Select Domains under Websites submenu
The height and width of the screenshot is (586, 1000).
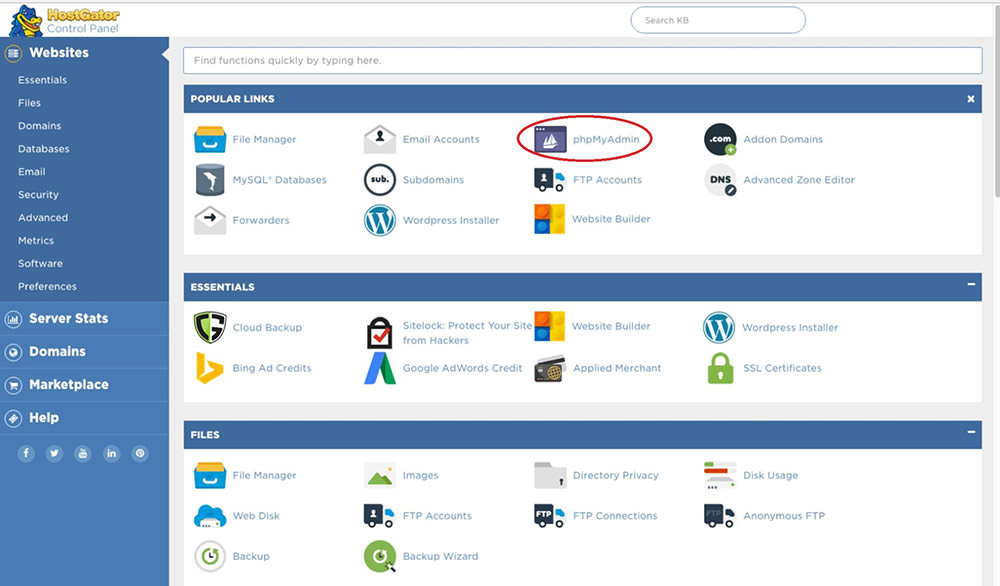[x=40, y=126]
